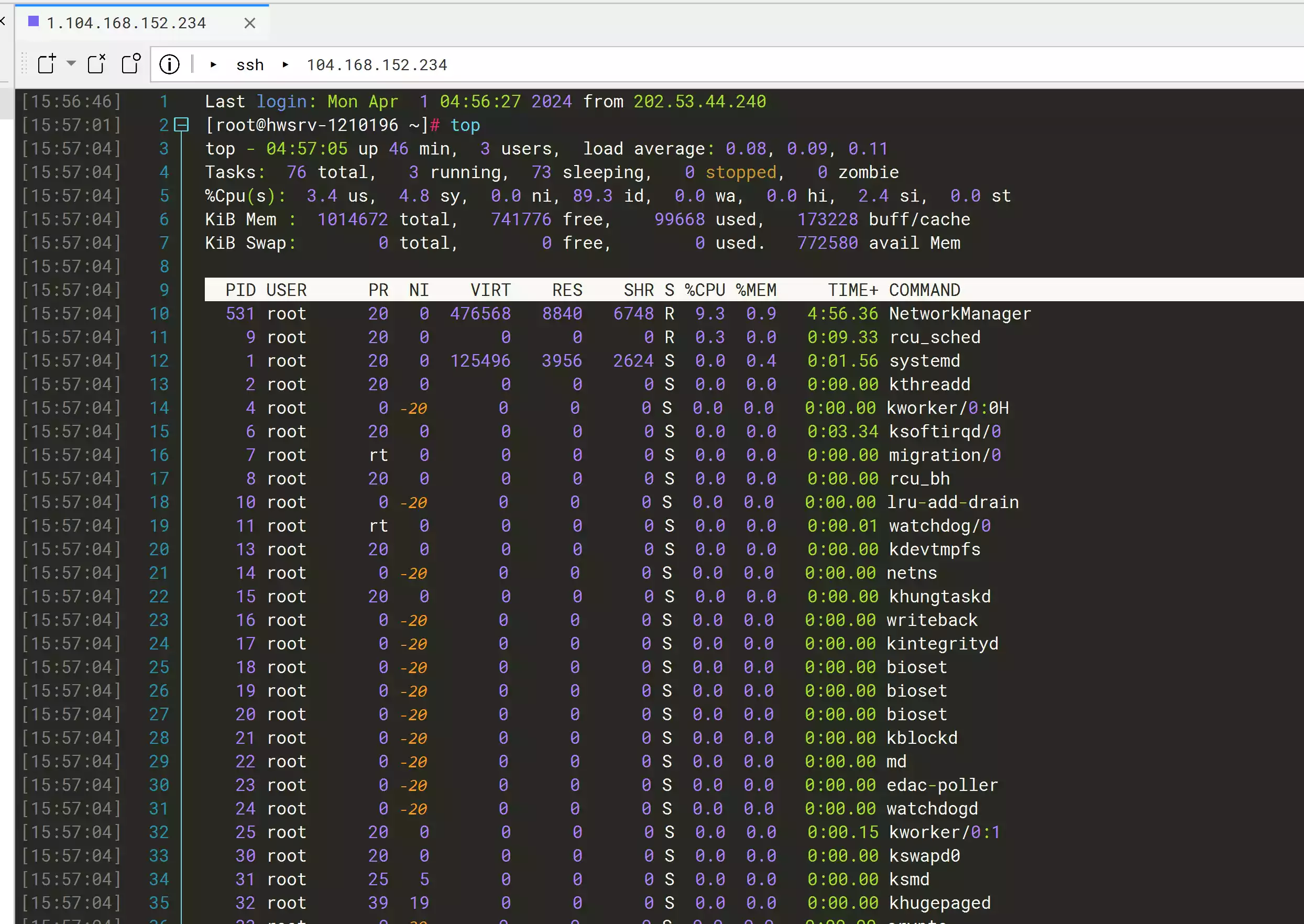Click the watchdogd process name
Image resolution: width=1304 pixels, height=924 pixels.
tap(932, 809)
